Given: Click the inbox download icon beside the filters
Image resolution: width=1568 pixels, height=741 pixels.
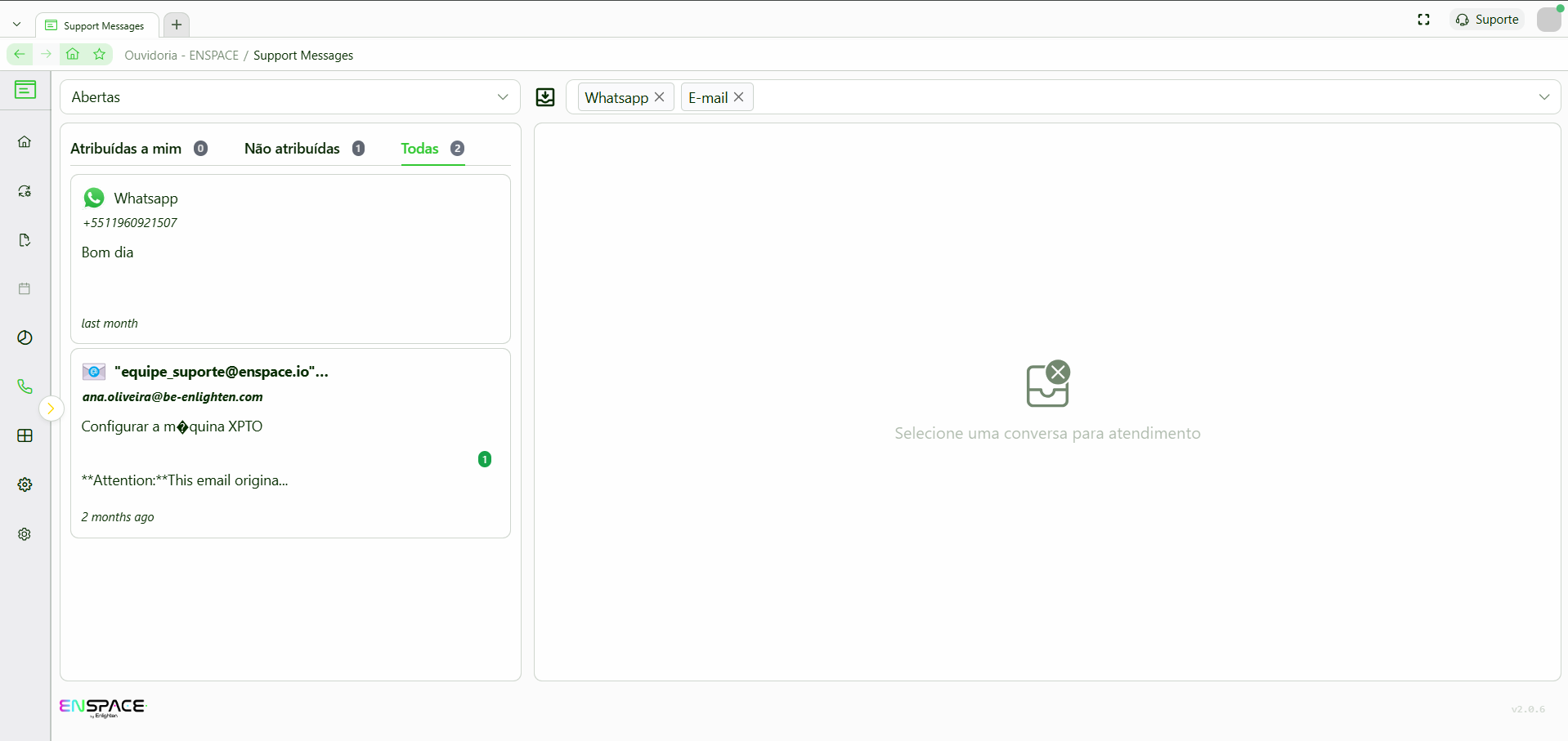Looking at the screenshot, I should (x=545, y=97).
